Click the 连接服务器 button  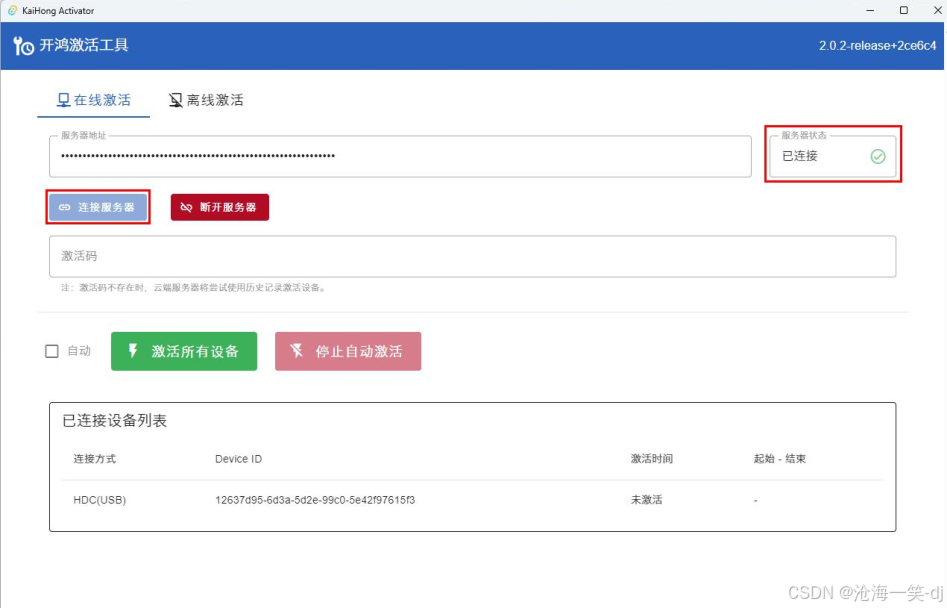(x=98, y=207)
